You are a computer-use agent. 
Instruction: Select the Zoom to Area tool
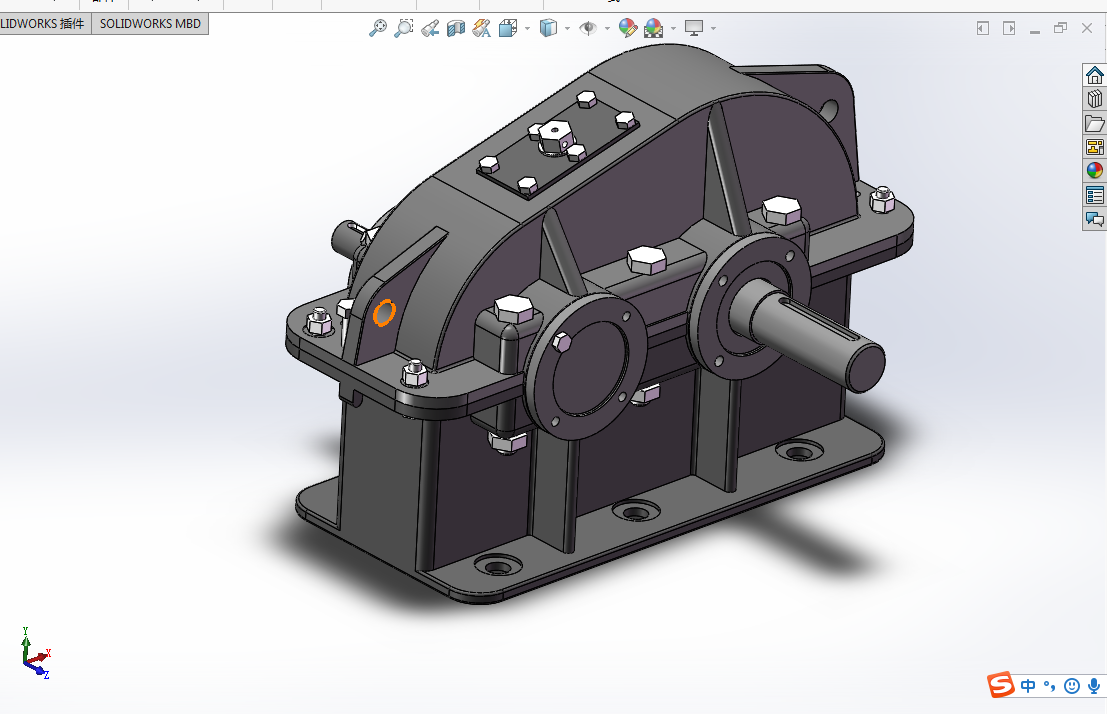[404, 28]
